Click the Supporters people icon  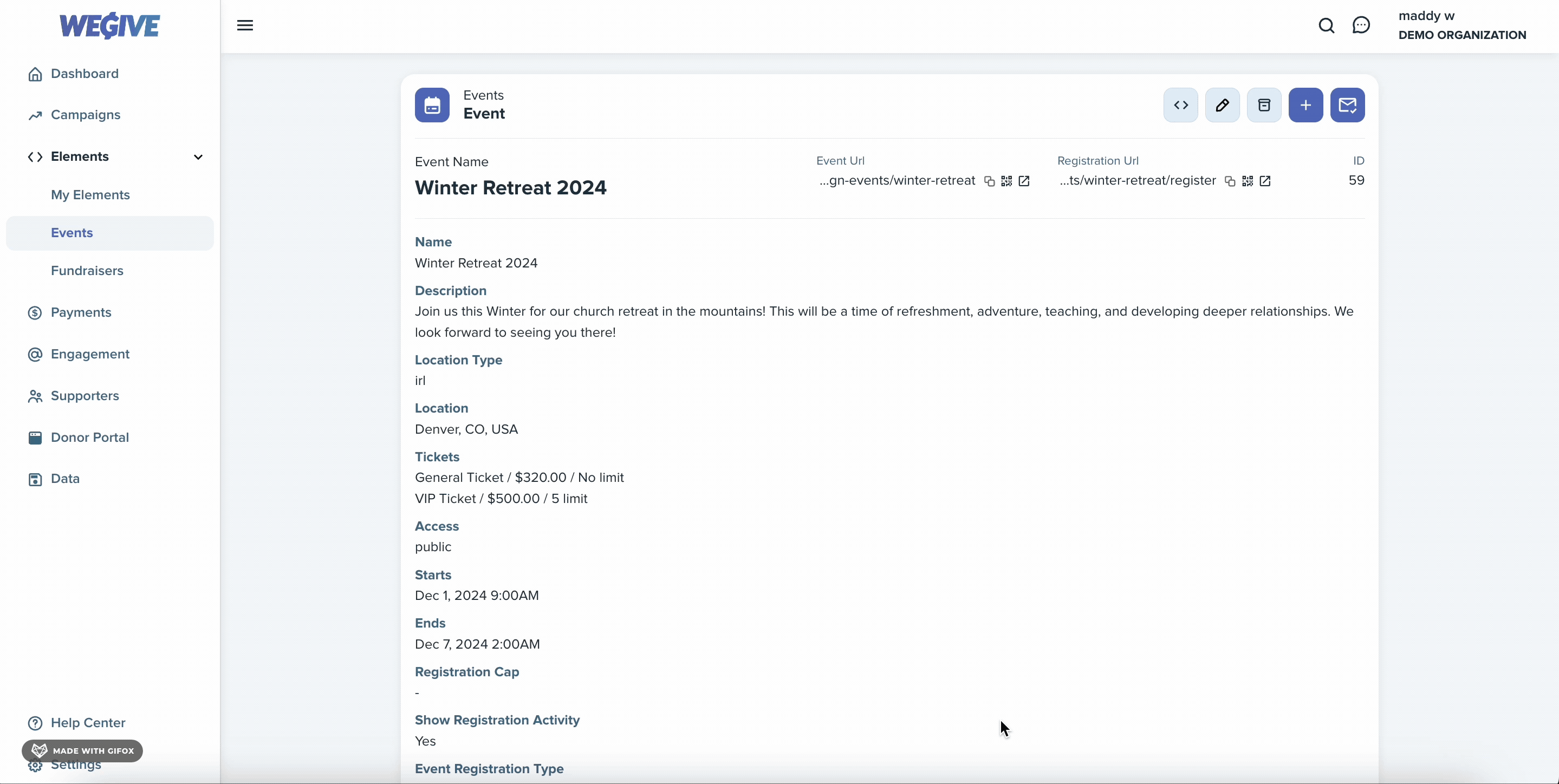point(35,396)
